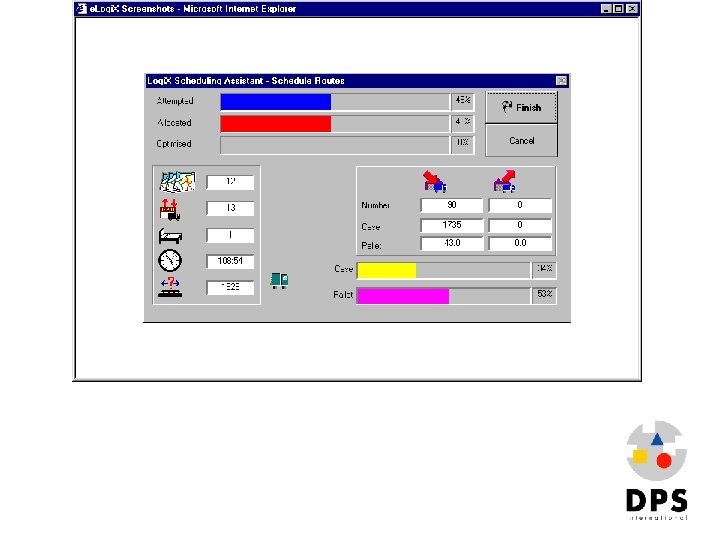720x540 pixels.
Task: Click the time field showing 108:51
Action: (x=230, y=261)
